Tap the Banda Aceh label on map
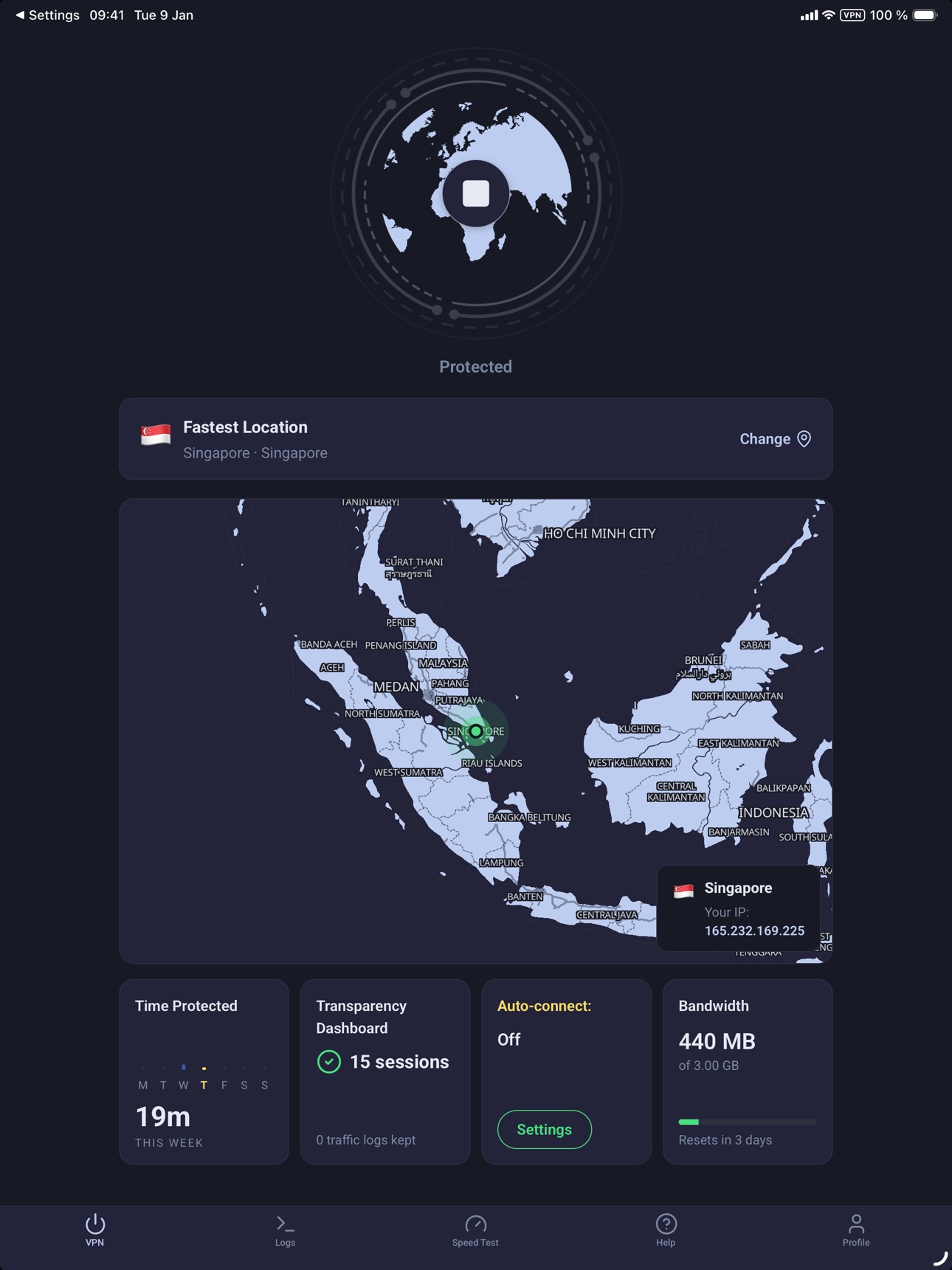 tap(329, 644)
